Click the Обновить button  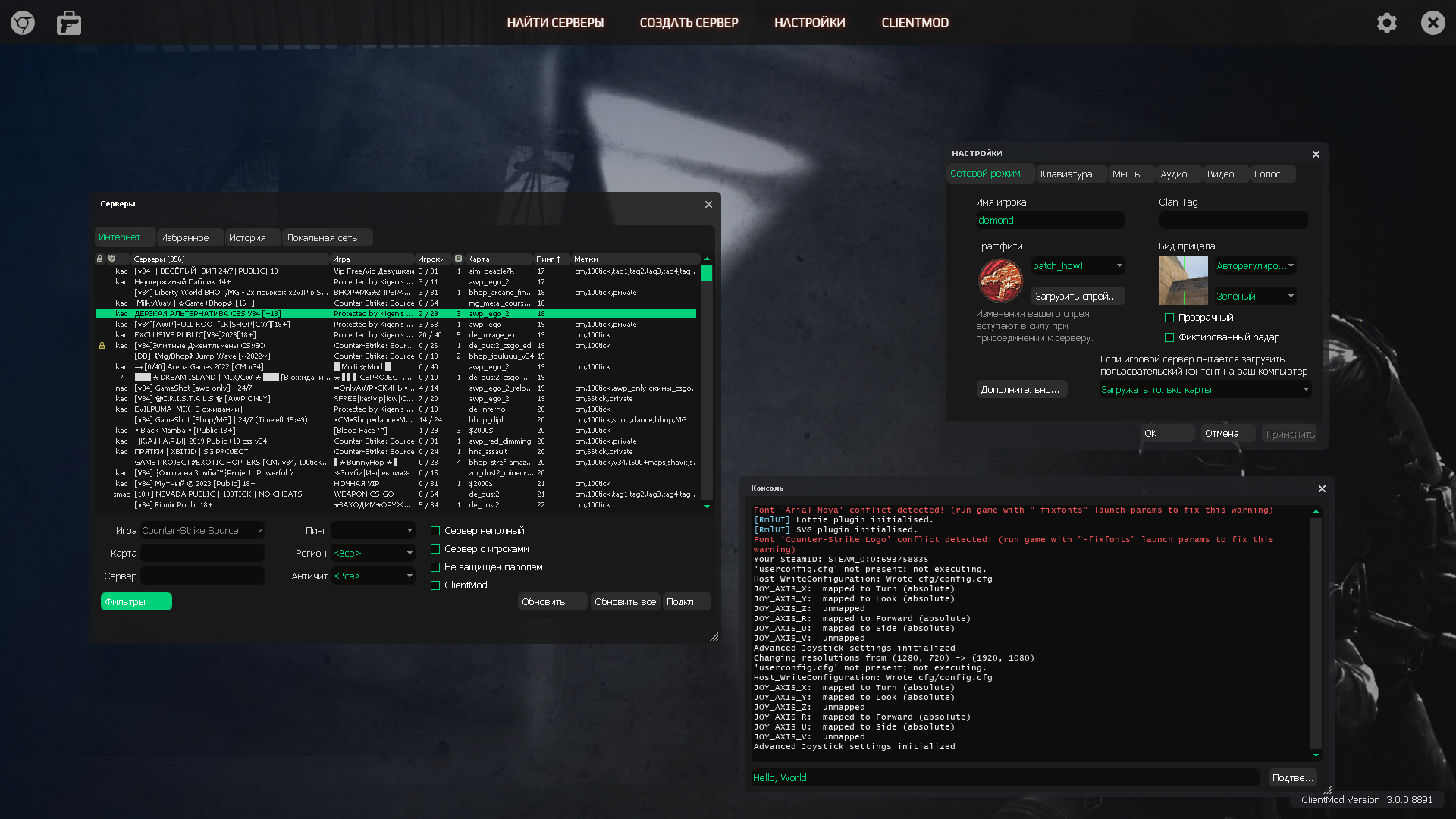pos(552,601)
